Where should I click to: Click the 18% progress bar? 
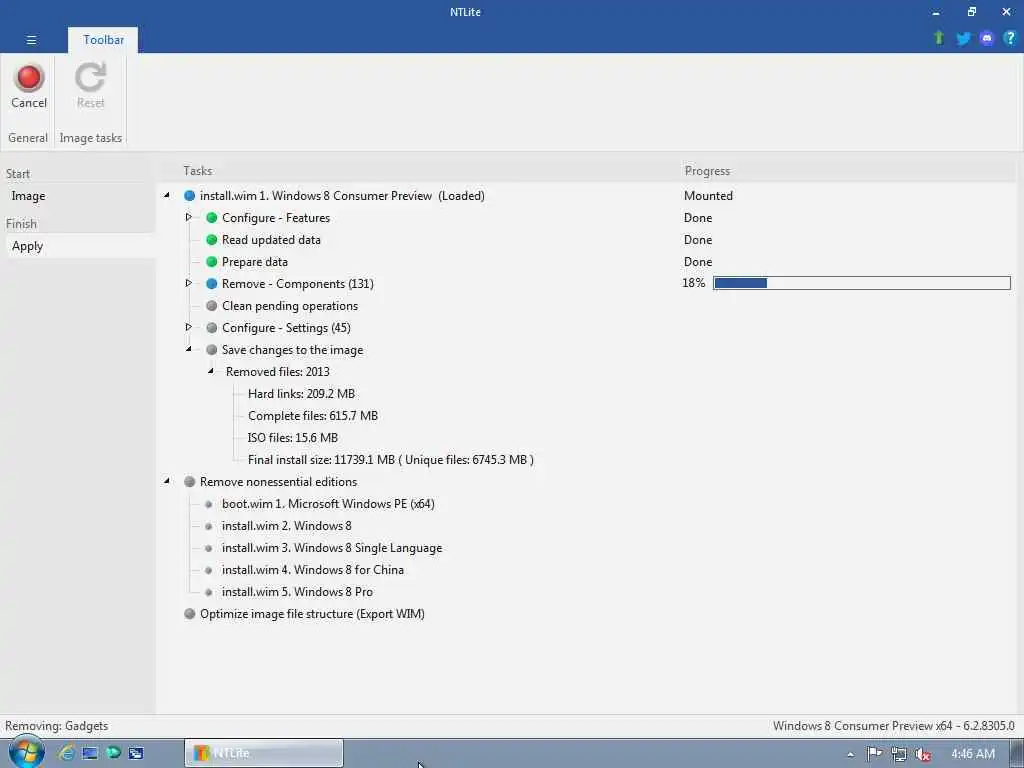861,283
